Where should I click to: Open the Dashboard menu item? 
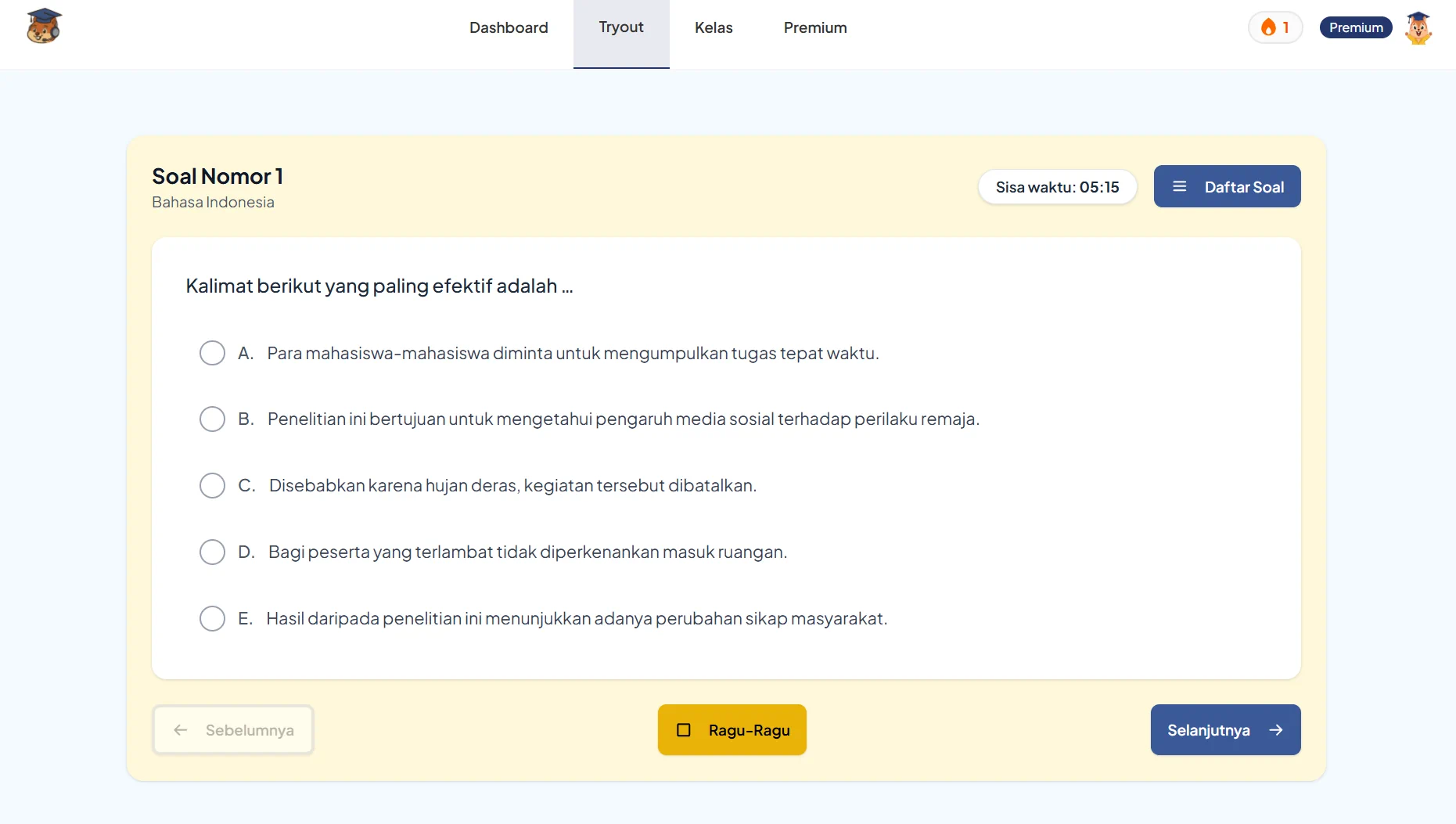coord(509,27)
